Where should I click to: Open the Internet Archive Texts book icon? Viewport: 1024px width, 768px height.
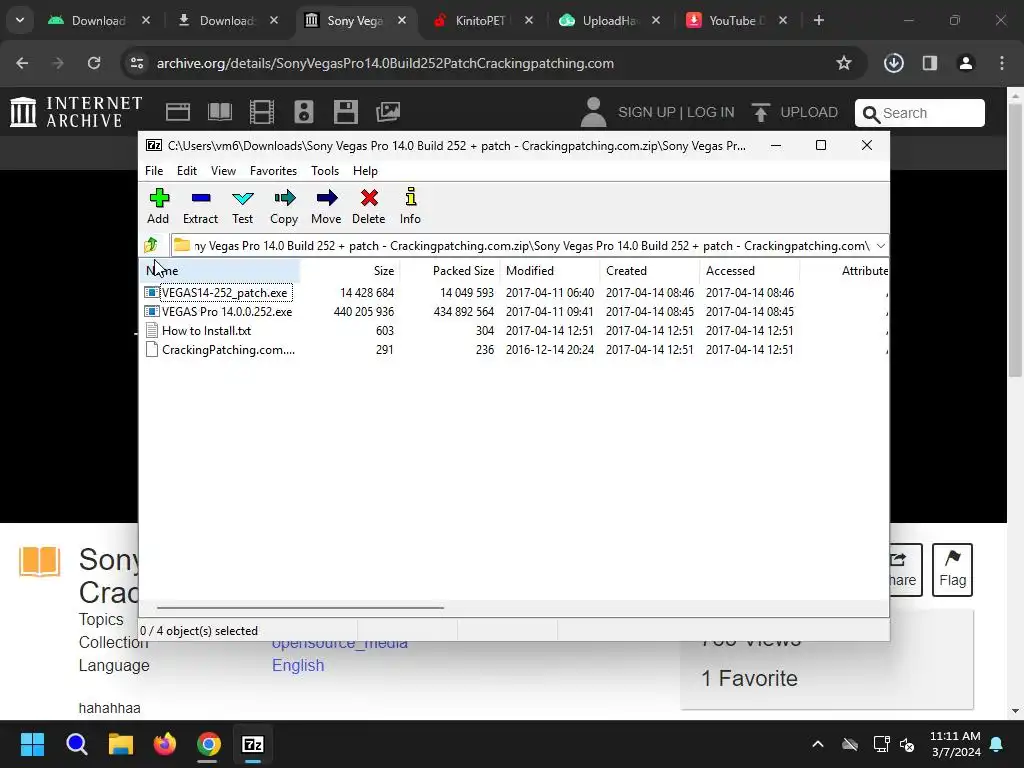click(220, 112)
